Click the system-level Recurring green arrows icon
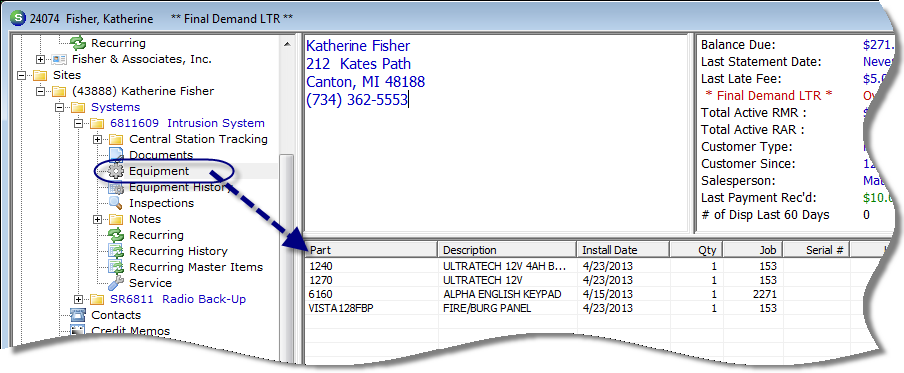 point(116,235)
